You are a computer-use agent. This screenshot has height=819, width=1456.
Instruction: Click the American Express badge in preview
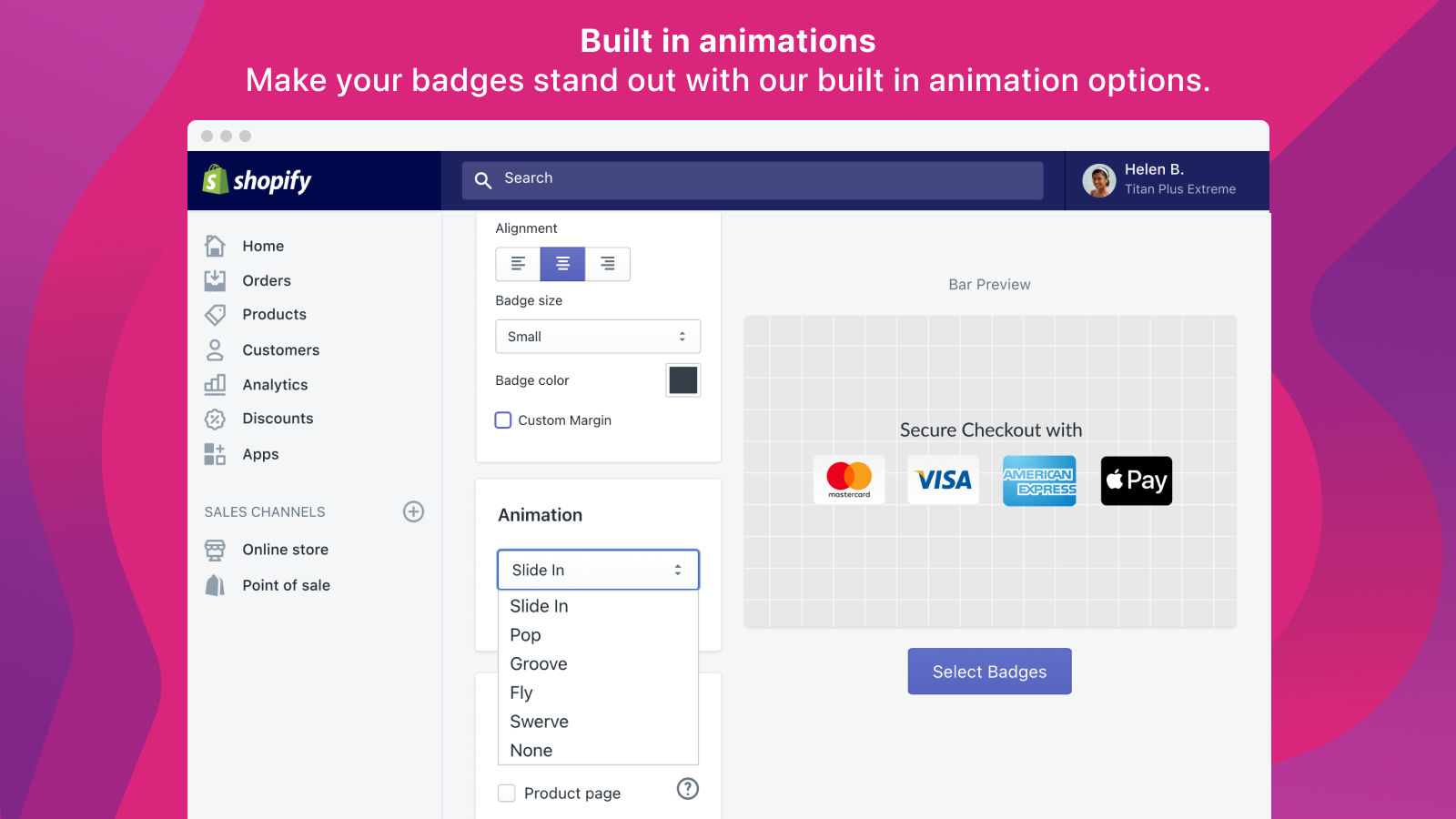pyautogui.click(x=1039, y=480)
